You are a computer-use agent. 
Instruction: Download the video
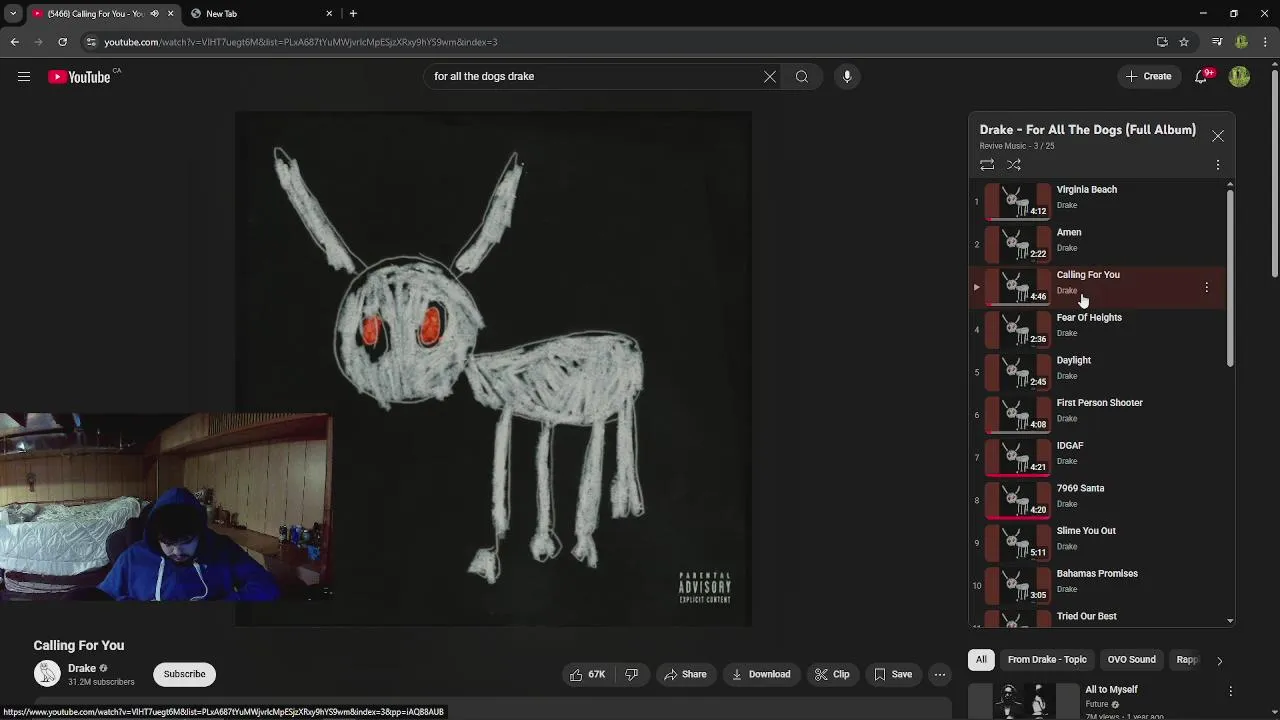761,674
